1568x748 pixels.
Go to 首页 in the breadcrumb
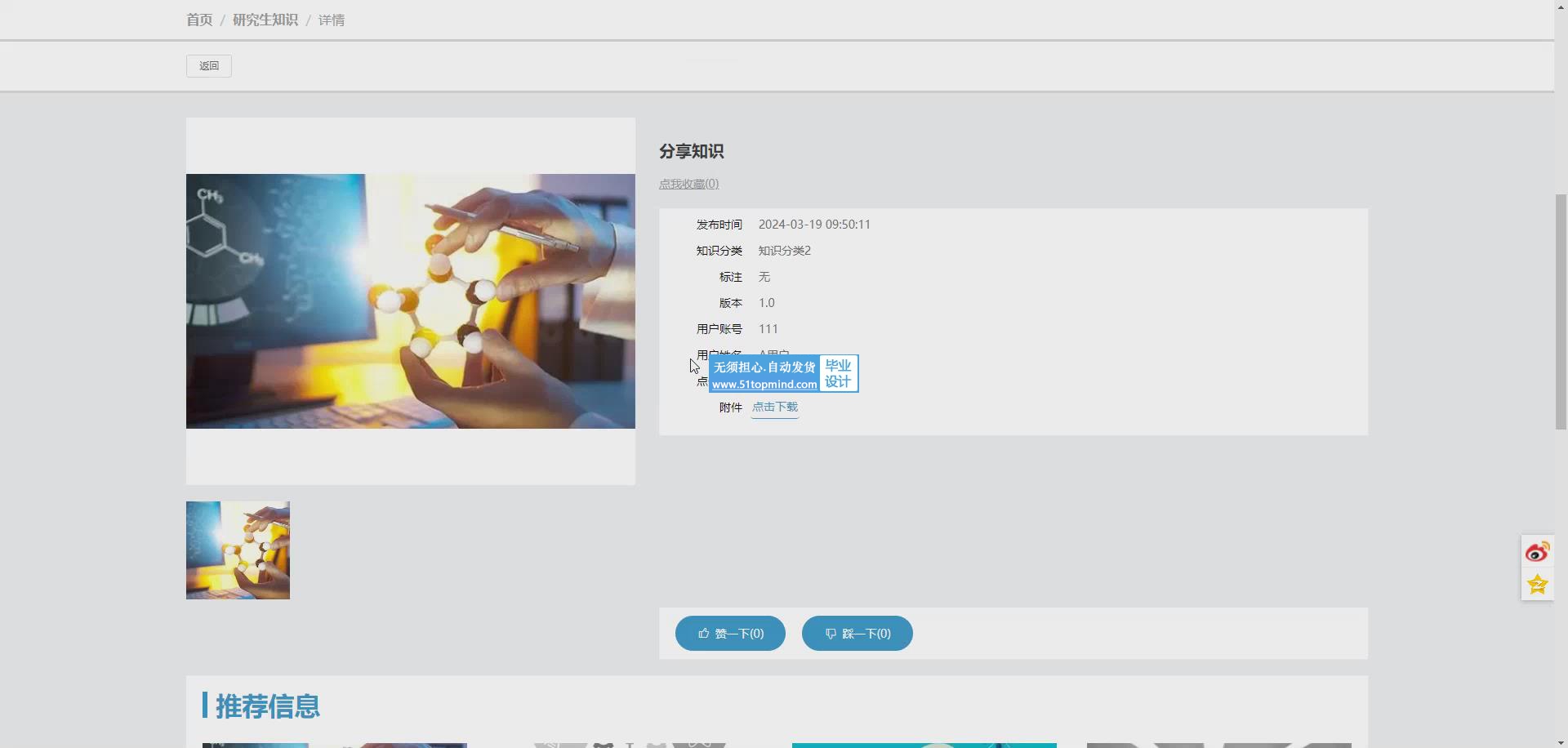pos(199,20)
